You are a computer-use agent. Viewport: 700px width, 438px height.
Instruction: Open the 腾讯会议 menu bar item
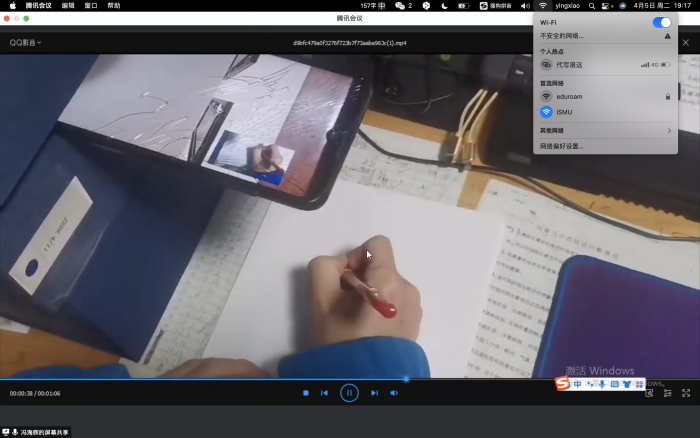pyautogui.click(x=38, y=6)
